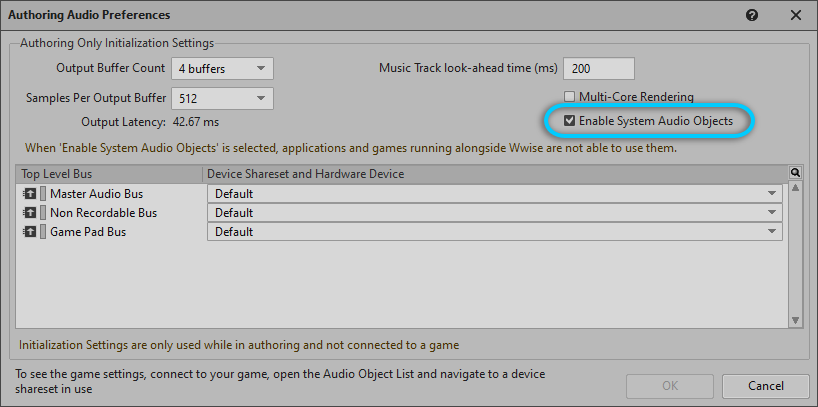Open the help for Authoring Audio Preferences
Viewport: 818px width, 407px height.
pyautogui.click(x=752, y=15)
